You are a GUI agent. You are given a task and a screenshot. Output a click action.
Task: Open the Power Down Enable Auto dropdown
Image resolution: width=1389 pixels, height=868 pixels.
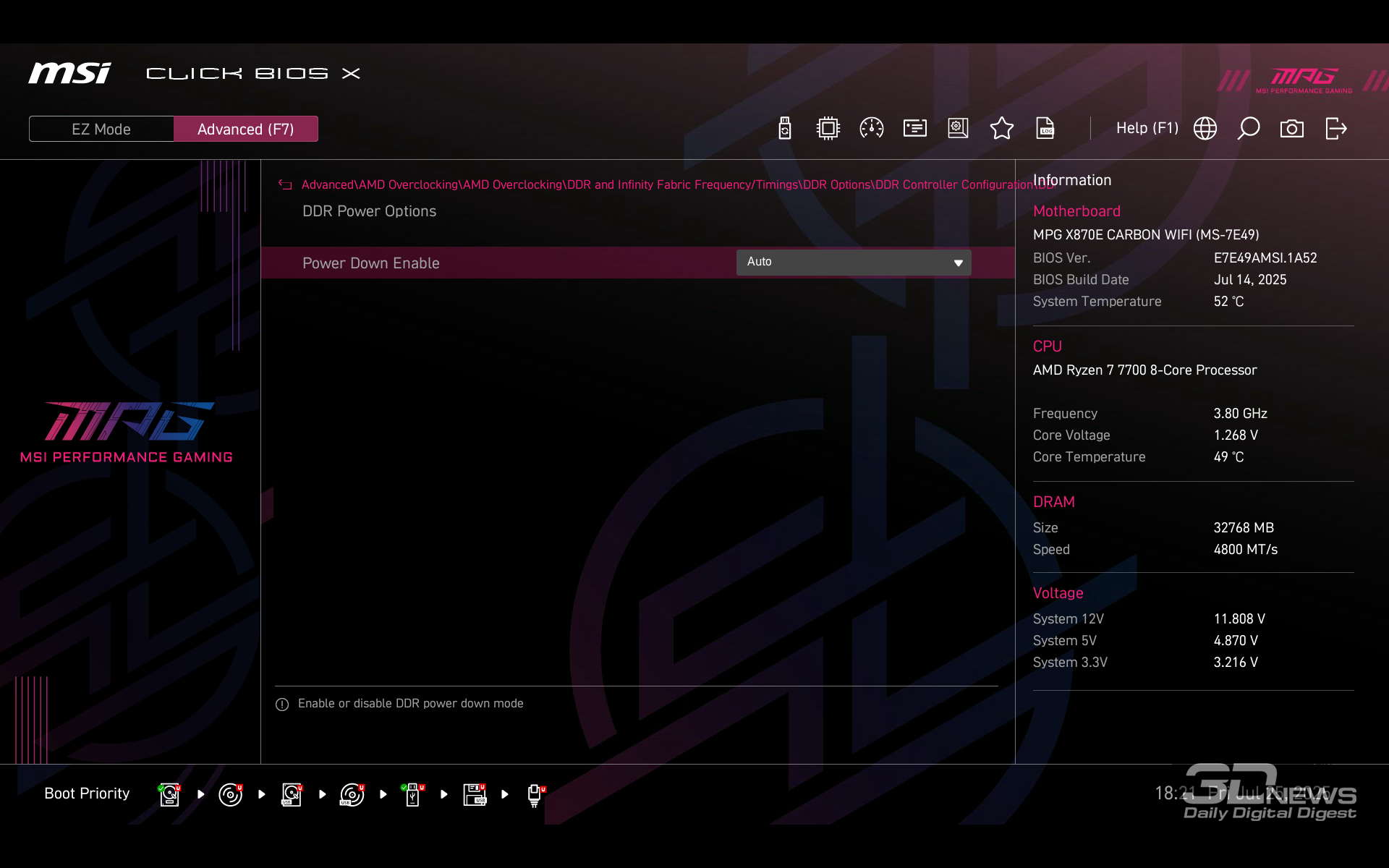pyautogui.click(x=854, y=262)
